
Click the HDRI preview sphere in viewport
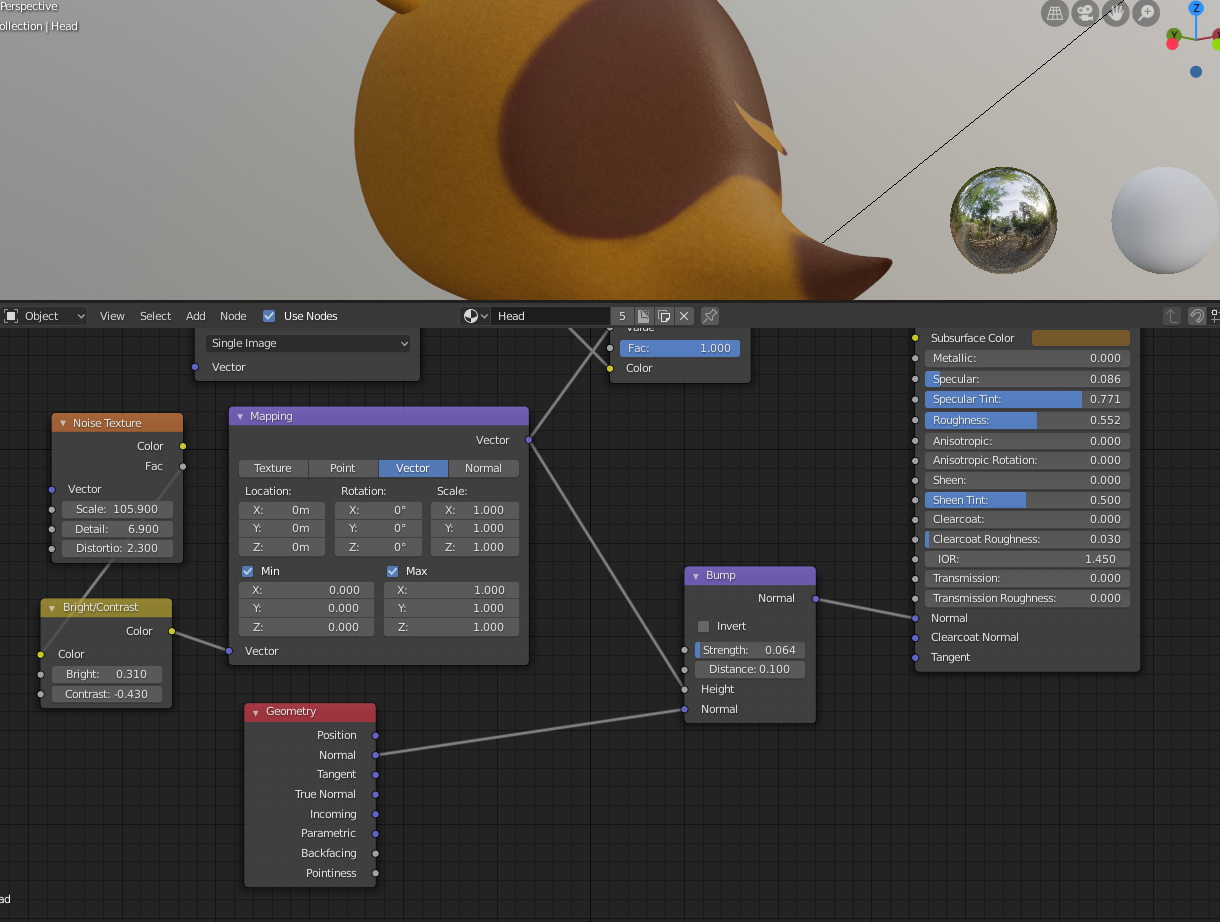point(1003,221)
